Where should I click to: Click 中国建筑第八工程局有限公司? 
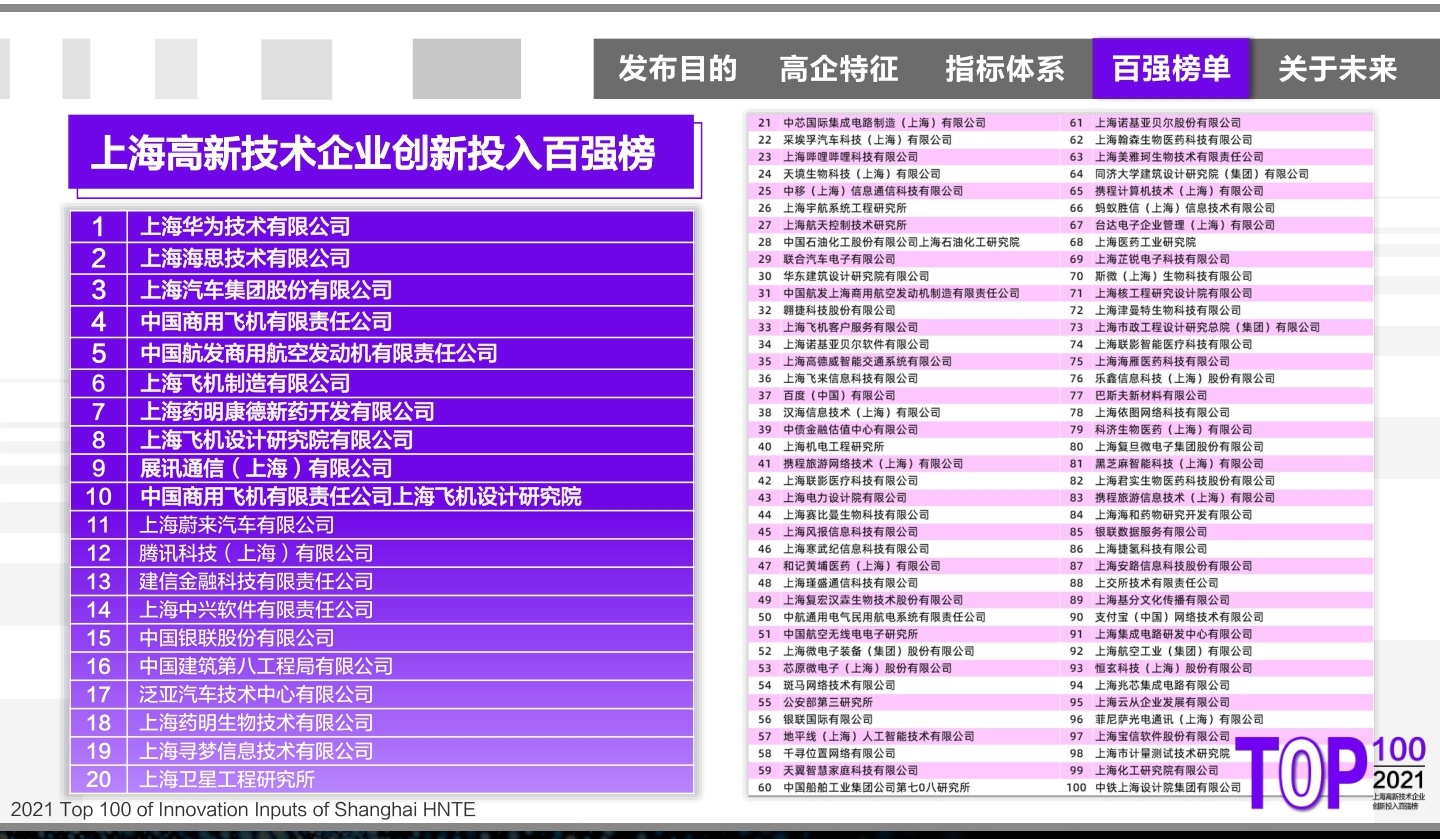(382, 666)
